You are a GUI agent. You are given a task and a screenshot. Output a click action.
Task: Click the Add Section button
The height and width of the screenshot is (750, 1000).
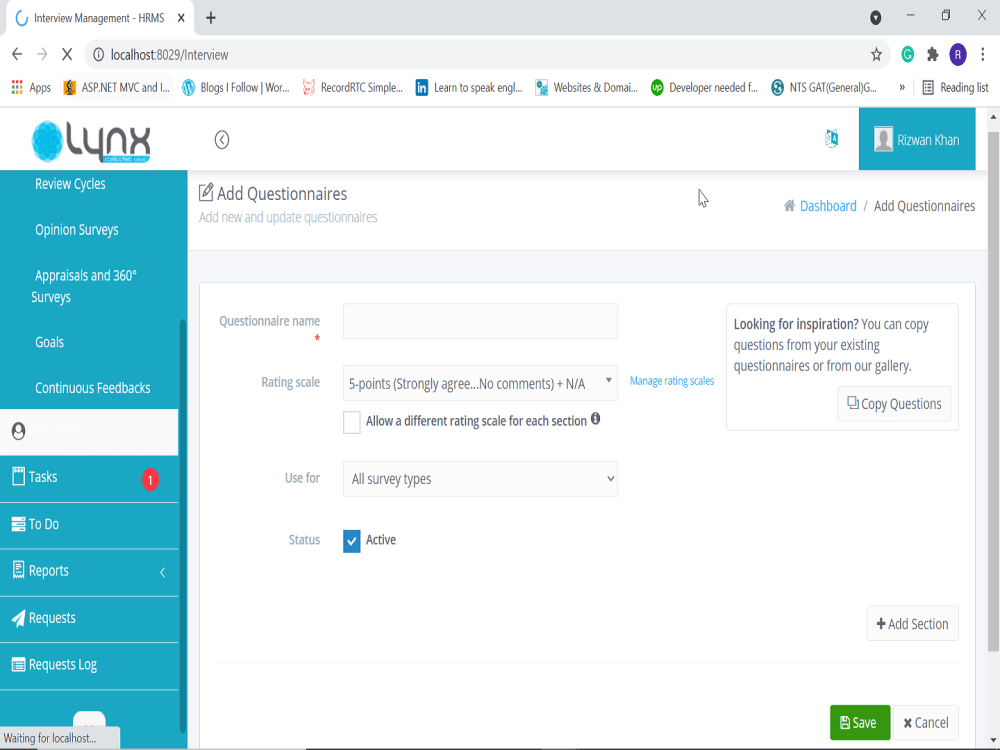coord(912,623)
